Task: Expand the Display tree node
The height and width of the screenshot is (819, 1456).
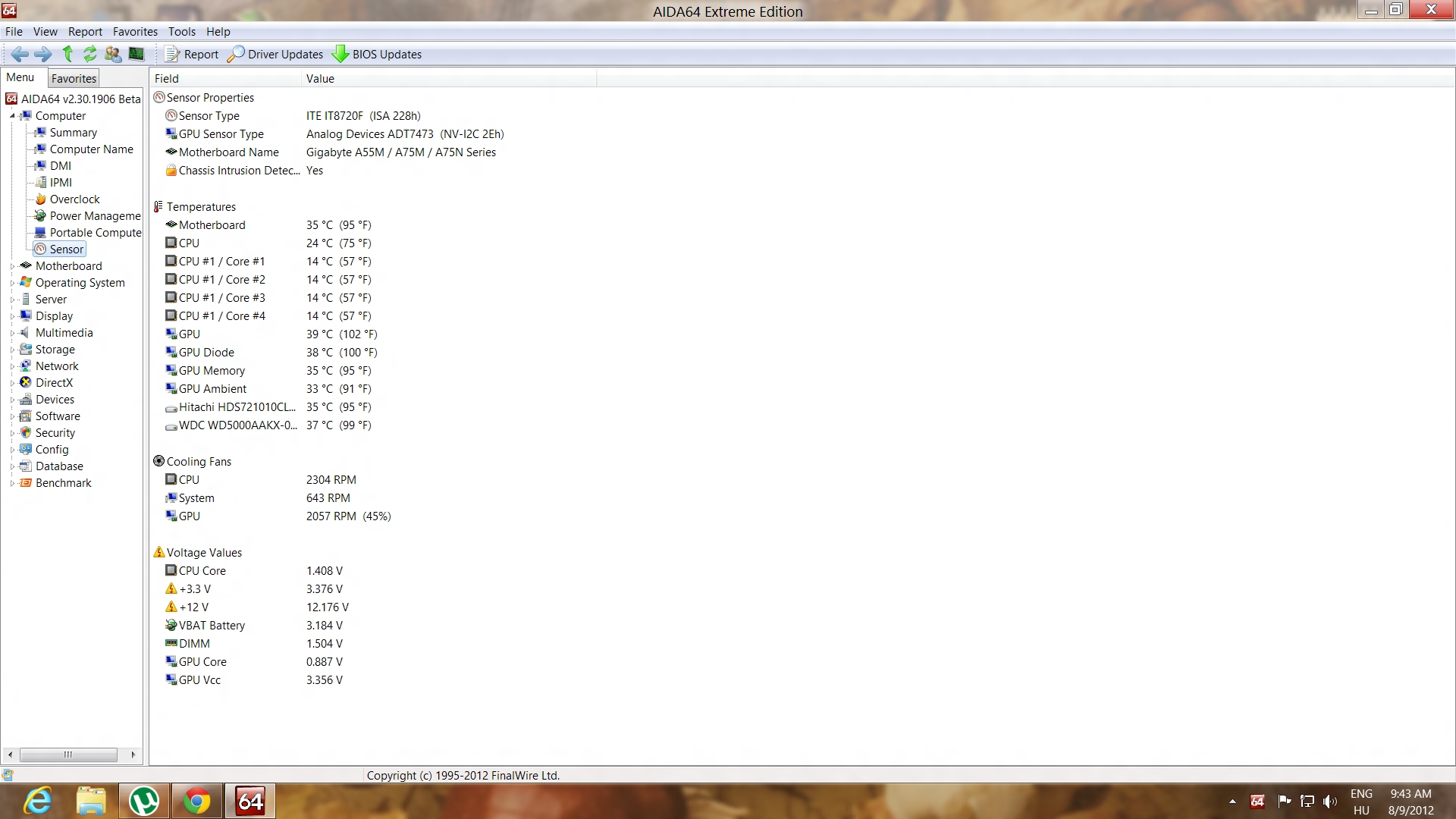Action: [x=12, y=316]
